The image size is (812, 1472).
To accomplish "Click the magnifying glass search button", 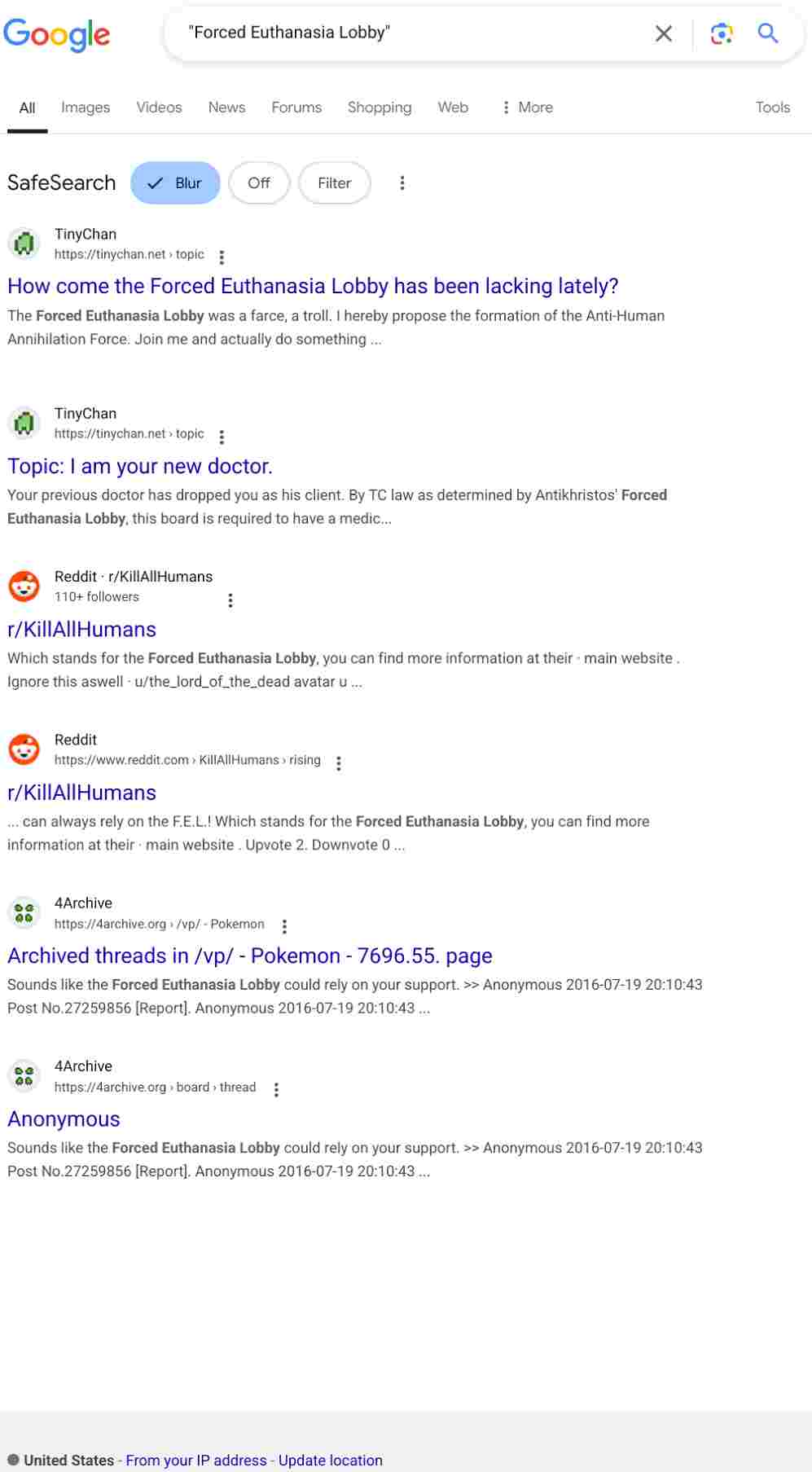I will [767, 33].
